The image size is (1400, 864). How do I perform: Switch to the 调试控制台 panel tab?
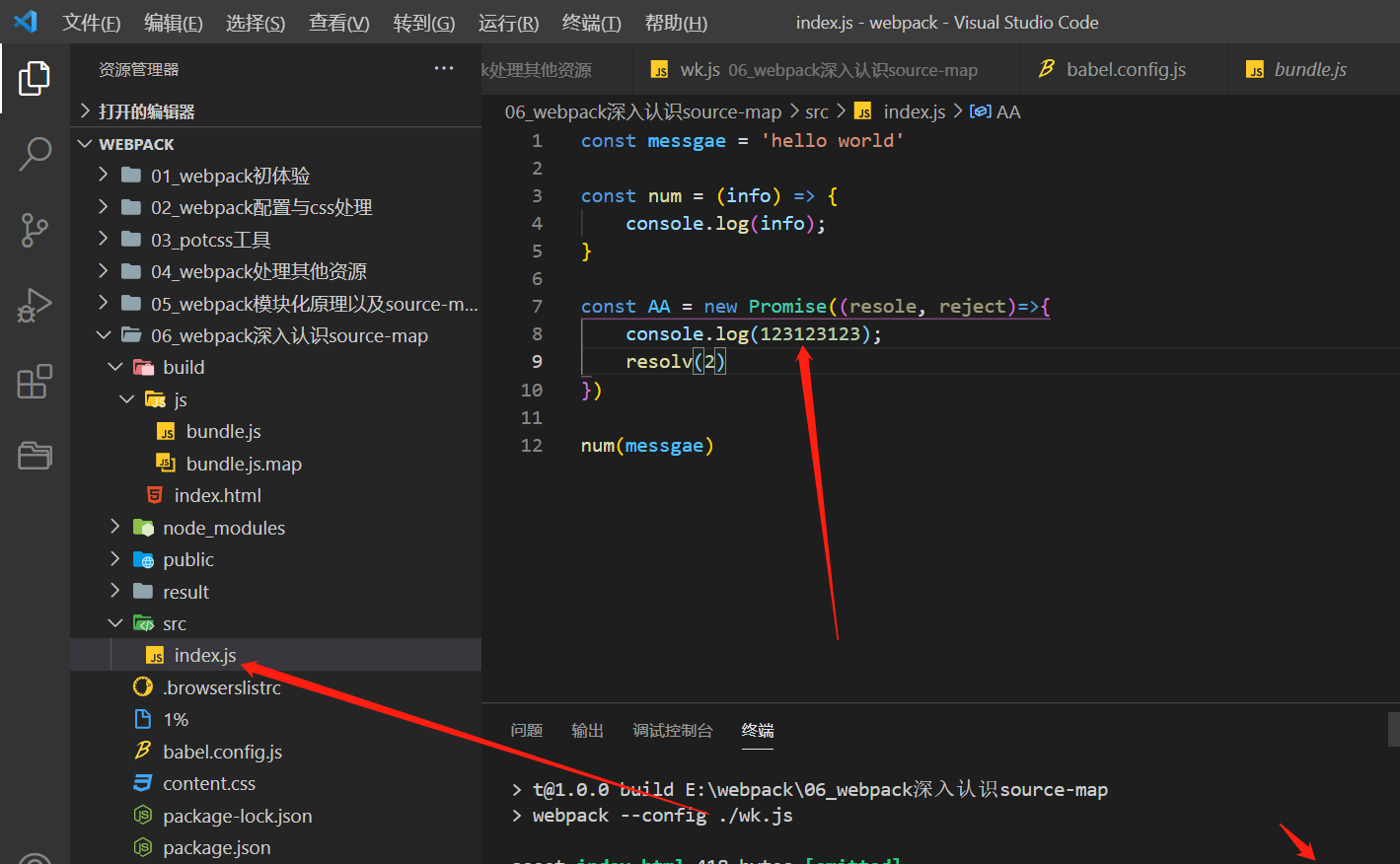click(x=673, y=731)
